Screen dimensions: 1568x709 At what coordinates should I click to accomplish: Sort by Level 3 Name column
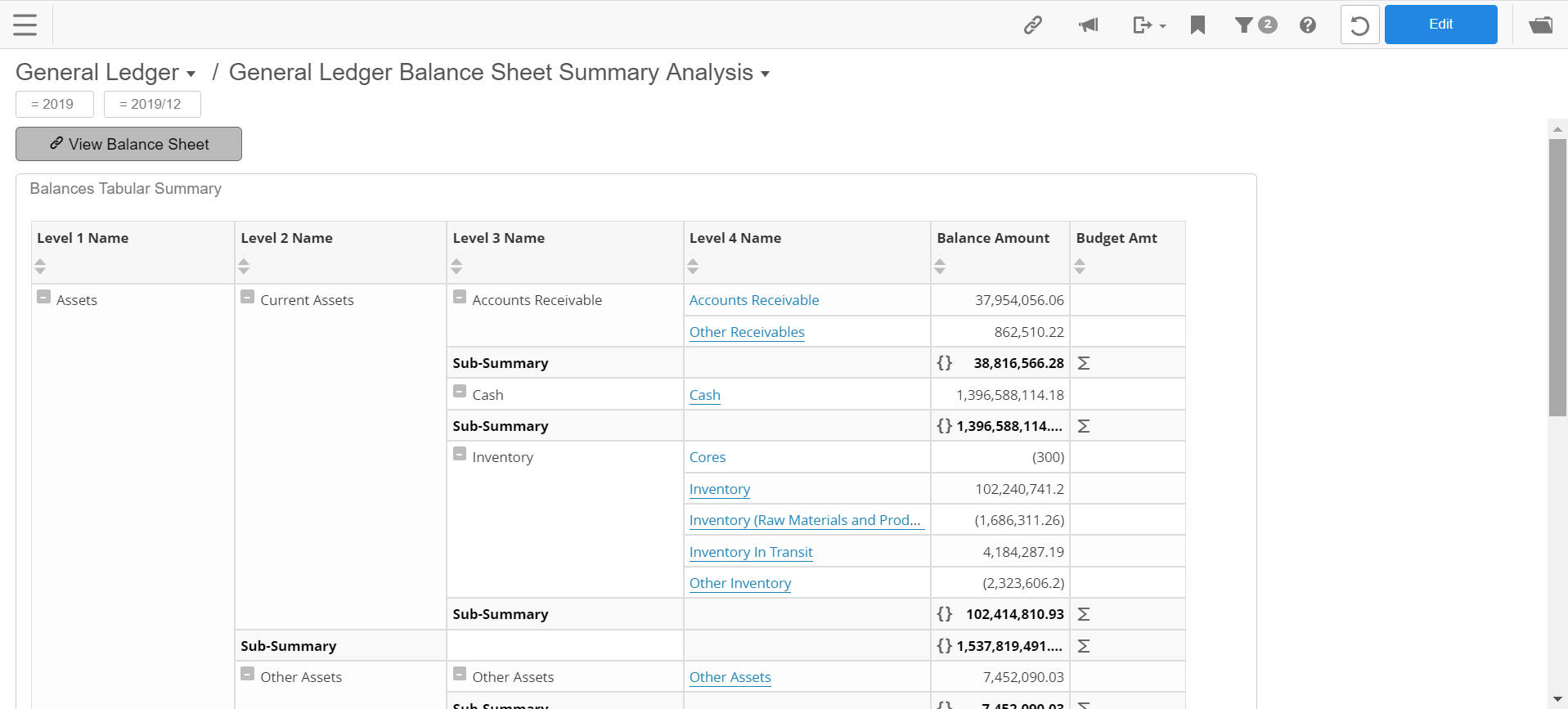pos(456,266)
